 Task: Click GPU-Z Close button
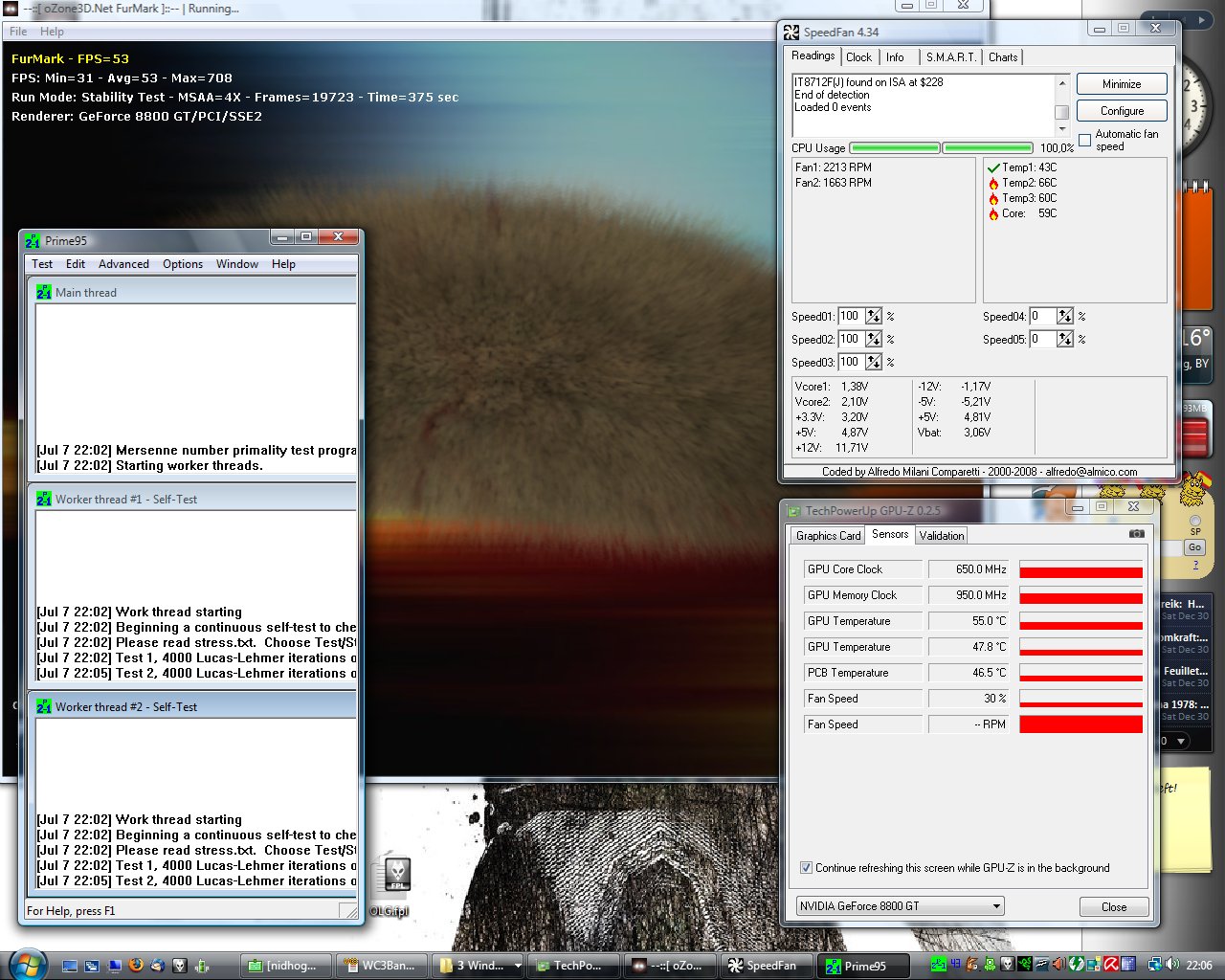(x=1114, y=906)
